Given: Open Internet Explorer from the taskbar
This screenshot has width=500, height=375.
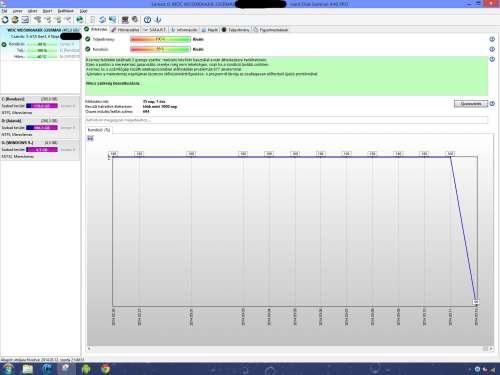Looking at the screenshot, I should coord(47,369).
